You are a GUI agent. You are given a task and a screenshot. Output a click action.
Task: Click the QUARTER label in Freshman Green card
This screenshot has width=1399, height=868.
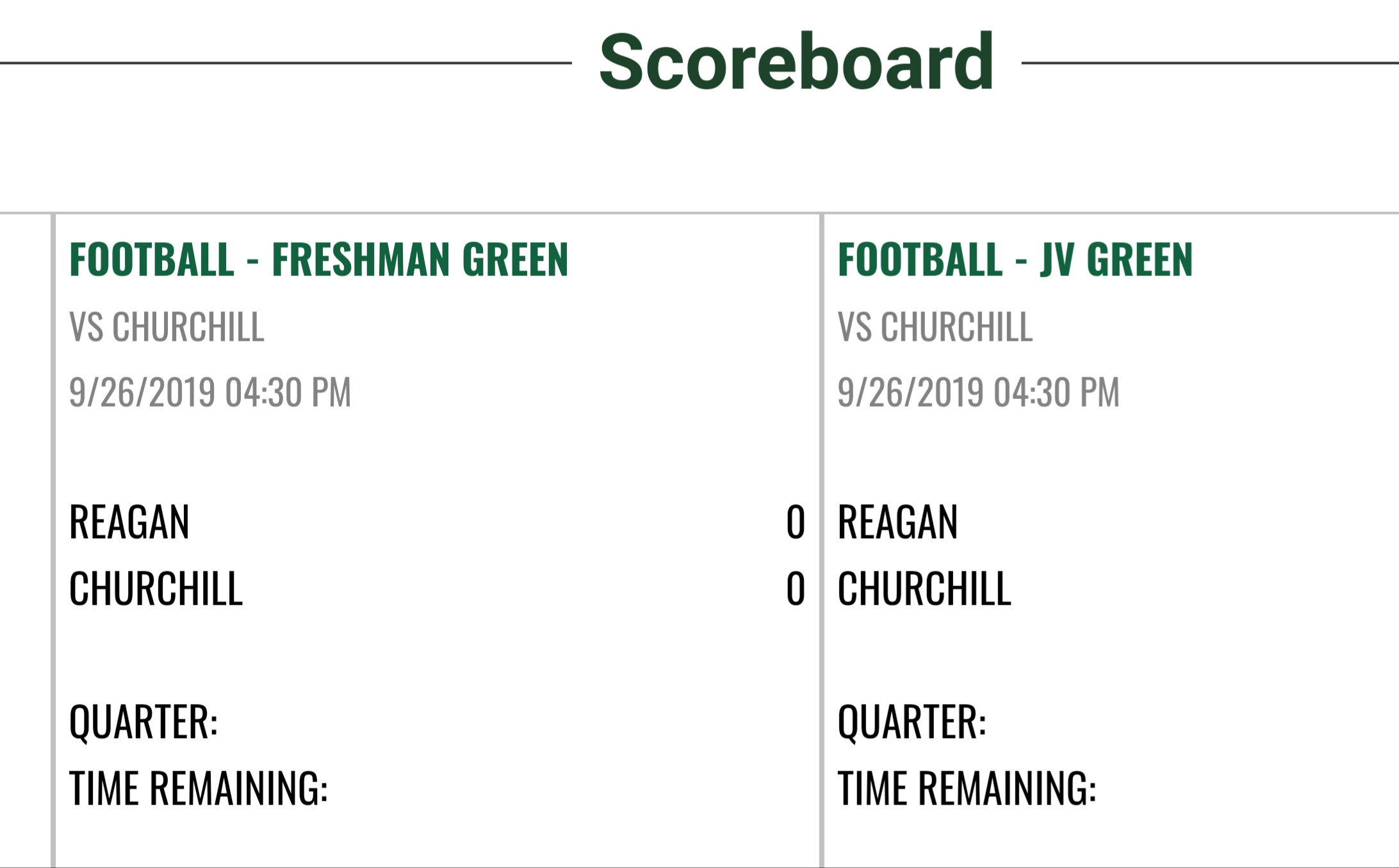(143, 722)
